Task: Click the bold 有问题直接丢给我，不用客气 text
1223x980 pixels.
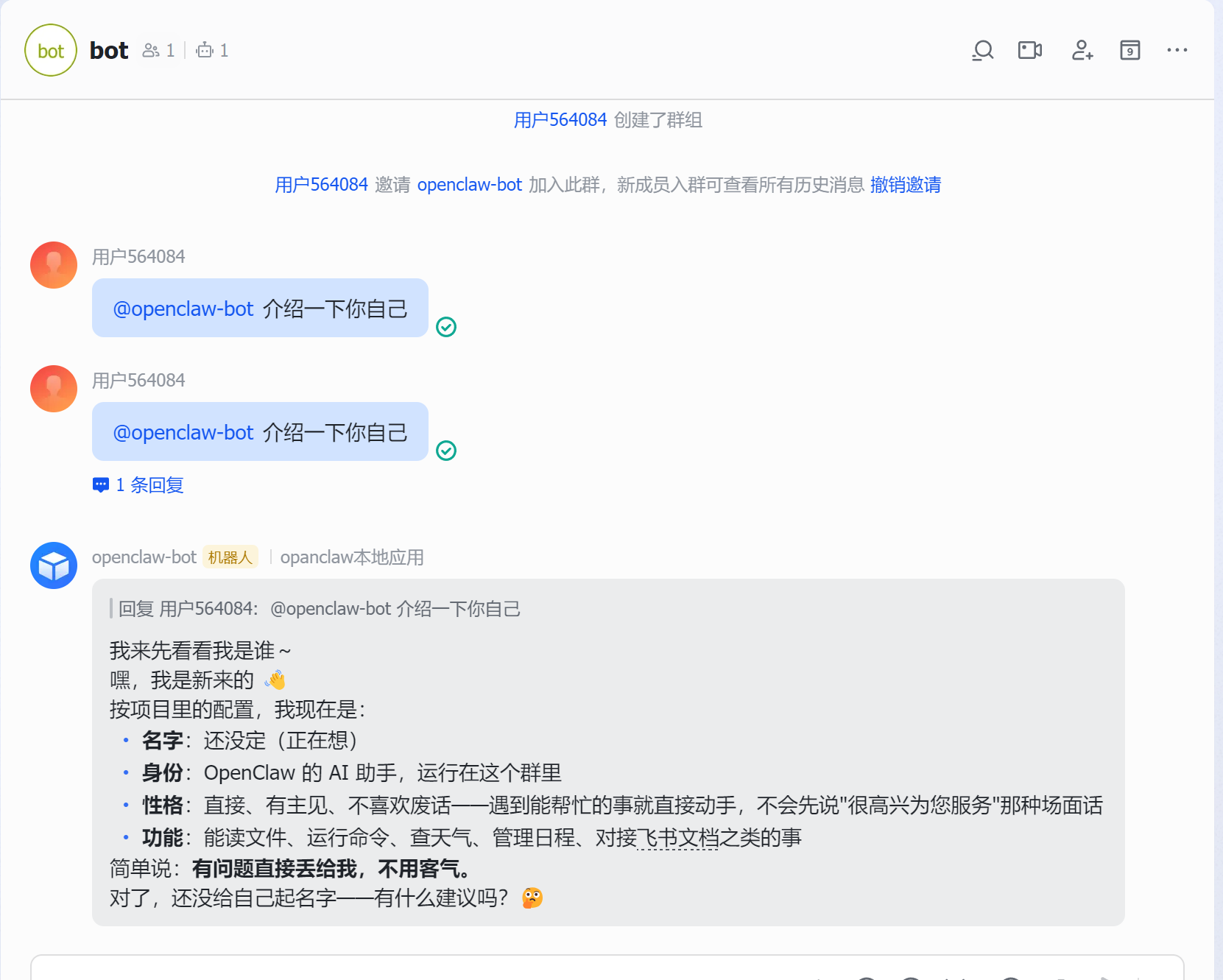Action: 331,869
